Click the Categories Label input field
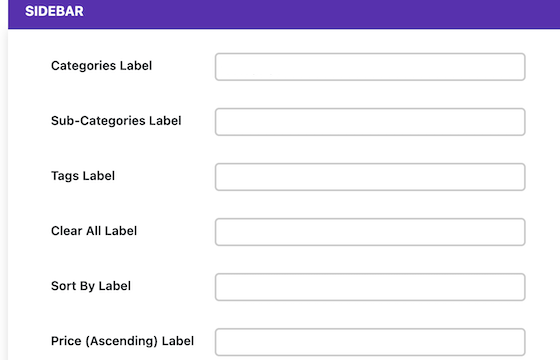 click(370, 67)
